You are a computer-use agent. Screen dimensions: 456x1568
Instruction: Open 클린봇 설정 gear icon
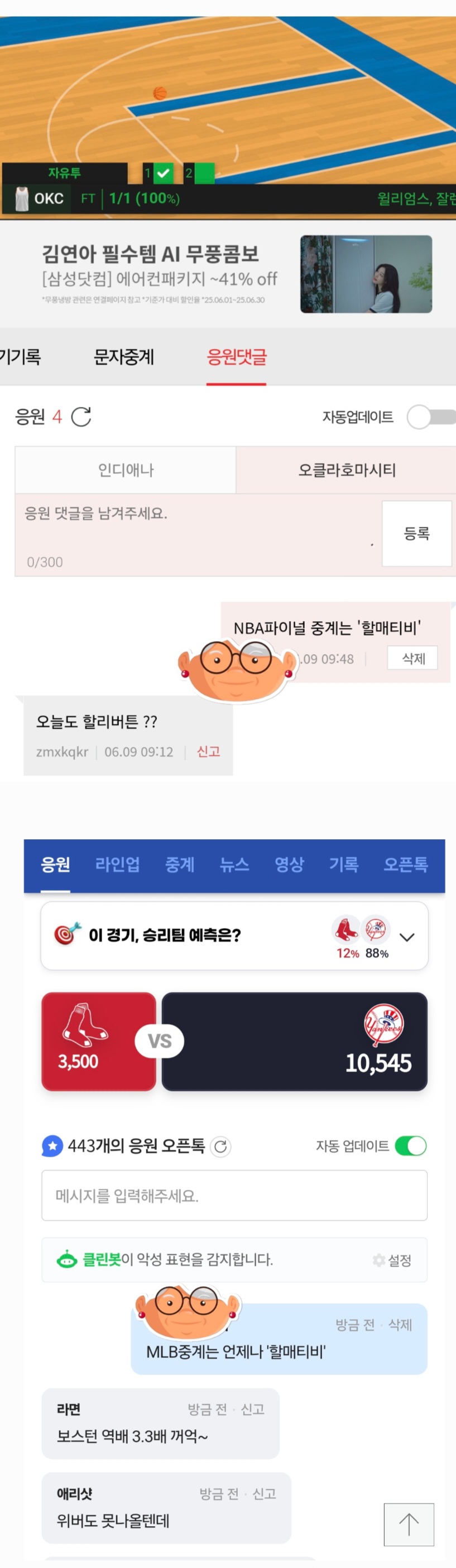pyautogui.click(x=378, y=1260)
